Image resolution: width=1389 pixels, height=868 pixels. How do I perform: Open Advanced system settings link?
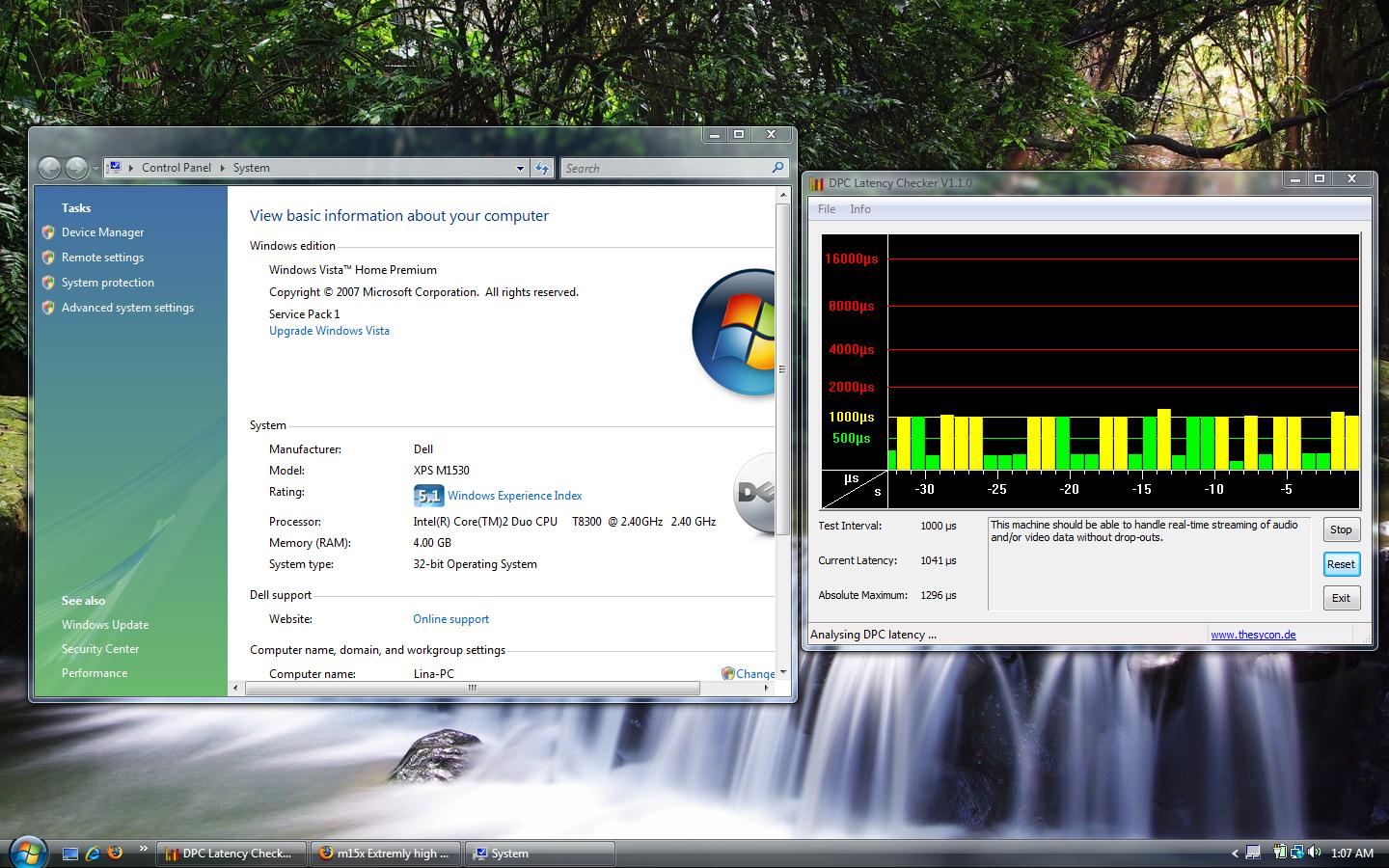127,308
